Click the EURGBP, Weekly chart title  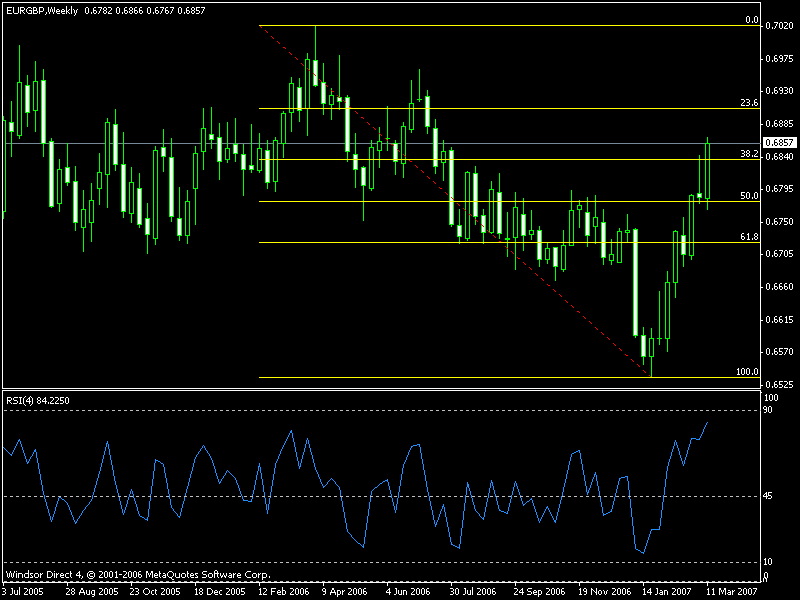(40, 9)
